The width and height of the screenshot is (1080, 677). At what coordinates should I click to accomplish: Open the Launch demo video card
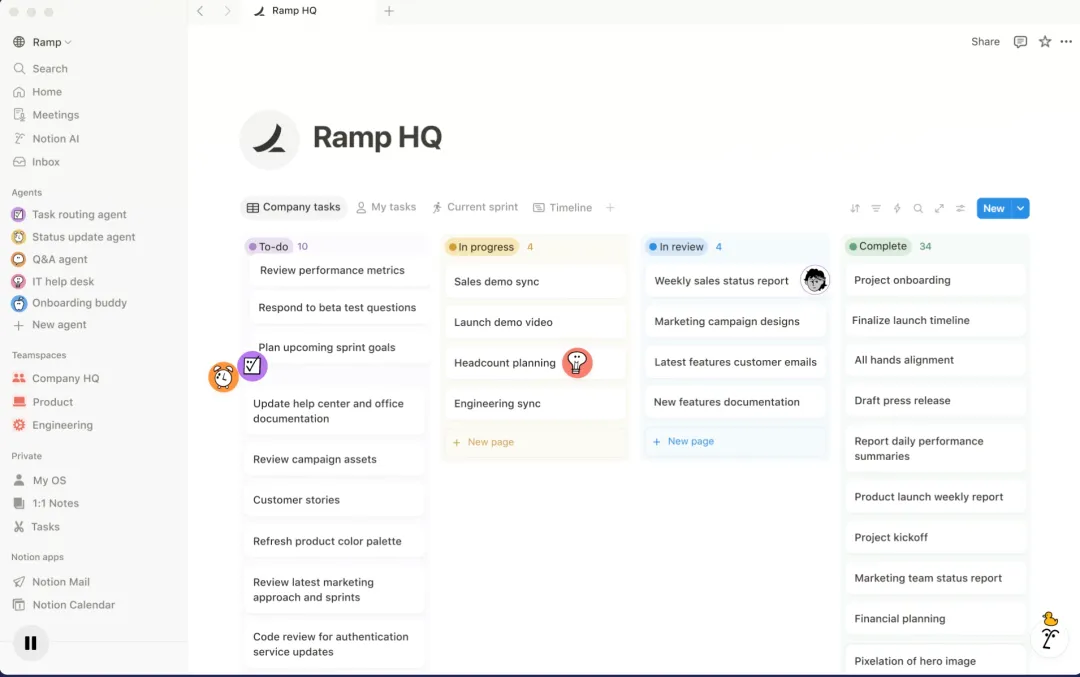coord(535,322)
